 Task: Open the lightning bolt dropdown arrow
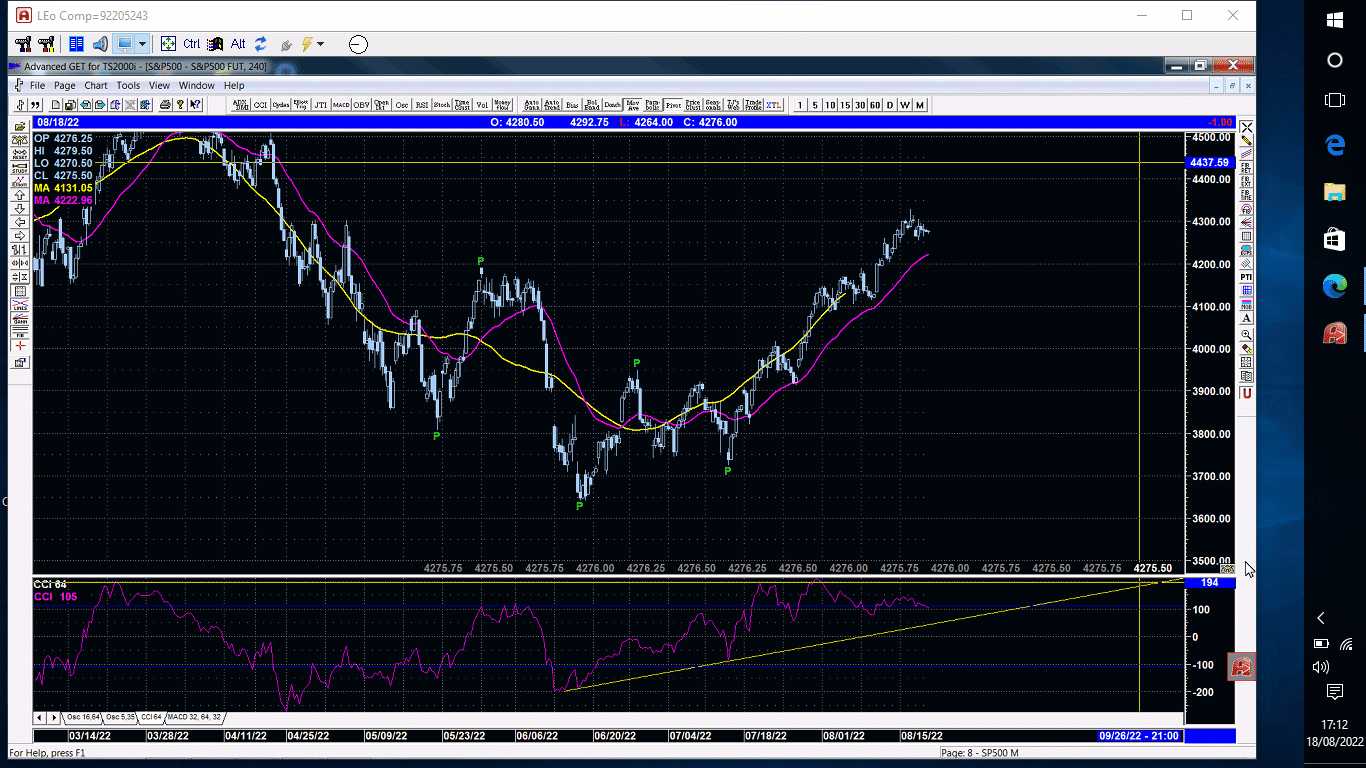click(x=321, y=44)
